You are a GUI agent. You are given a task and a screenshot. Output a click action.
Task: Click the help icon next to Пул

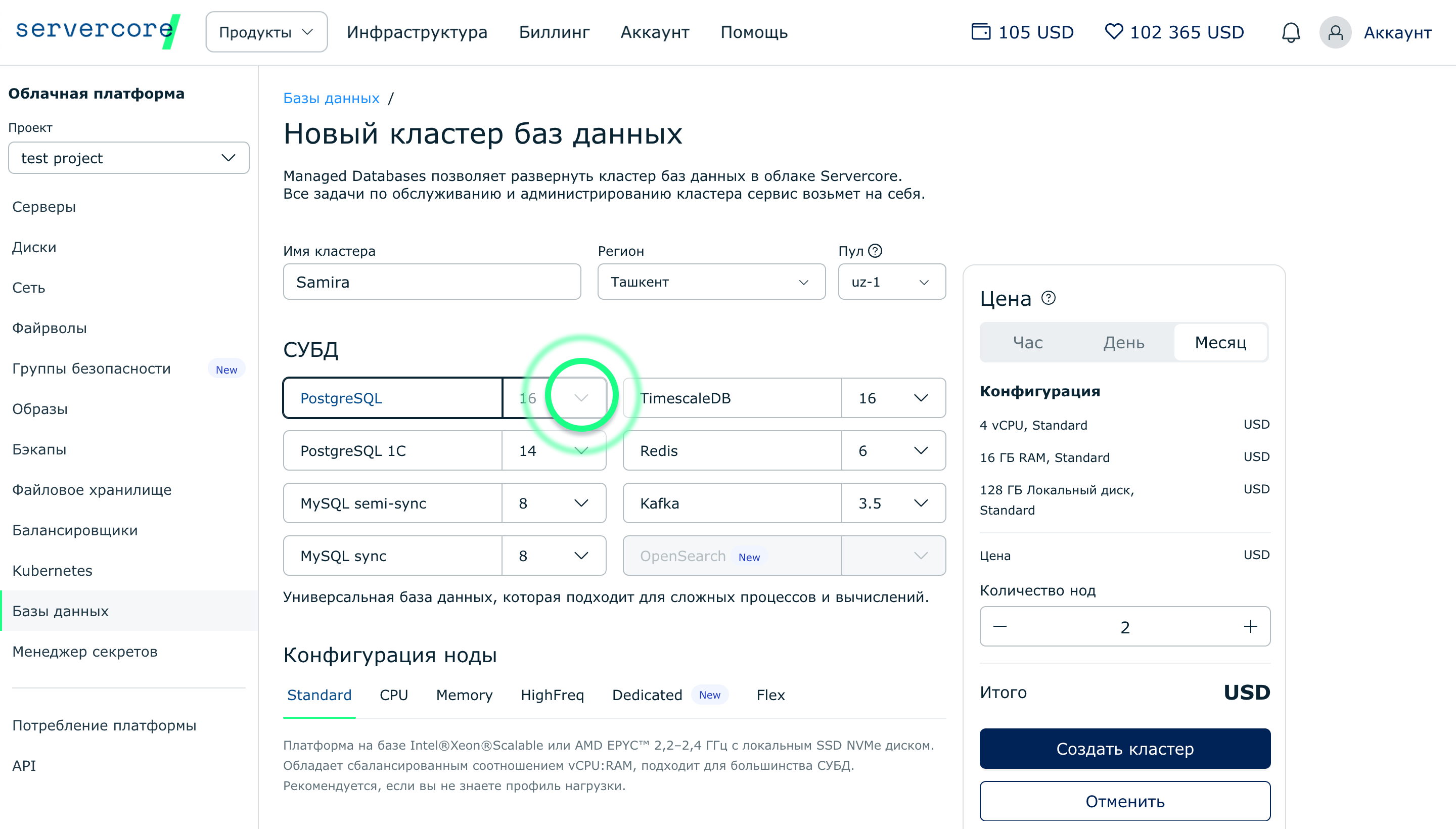(x=875, y=251)
